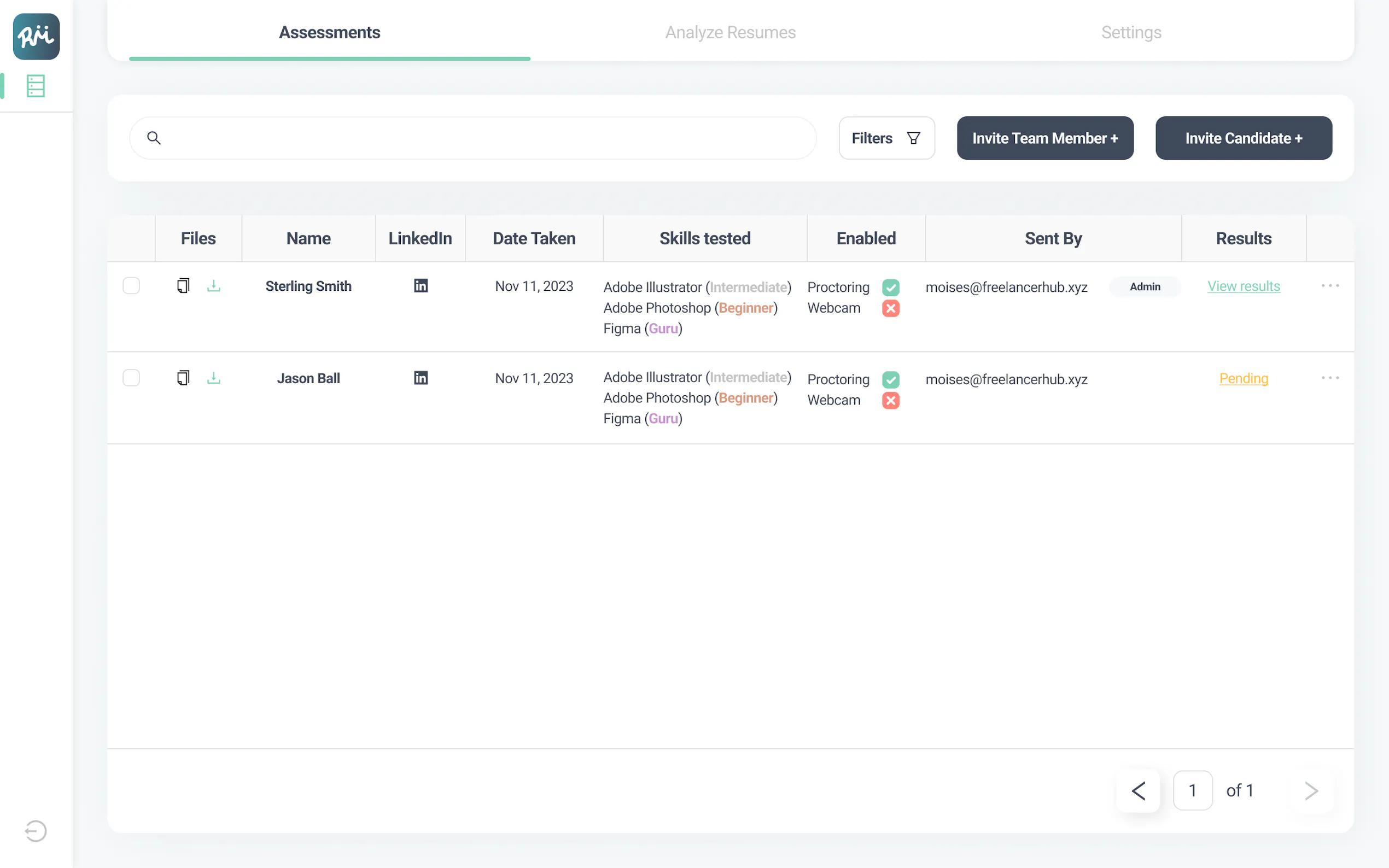Copy files icon for Sterling Smith
1389x868 pixels.
pyautogui.click(x=183, y=285)
